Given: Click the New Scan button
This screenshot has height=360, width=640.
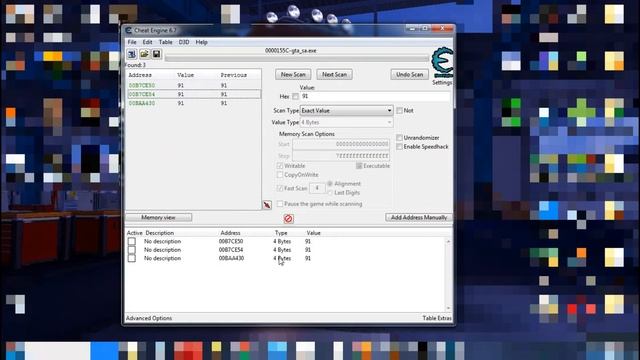Looking at the screenshot, I should tap(293, 74).
